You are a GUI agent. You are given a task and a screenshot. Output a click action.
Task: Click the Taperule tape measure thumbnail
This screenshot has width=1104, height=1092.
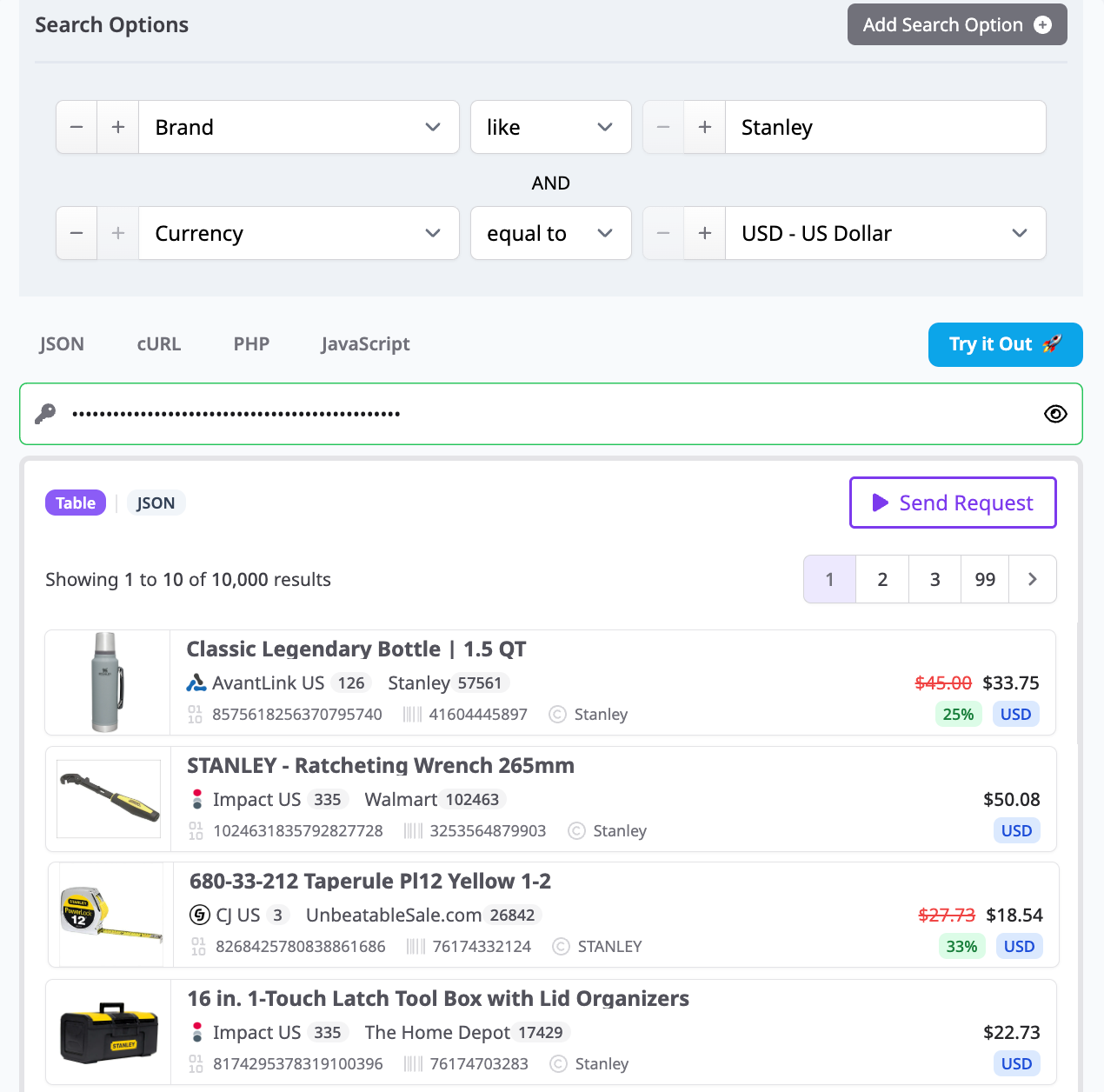[111, 915]
